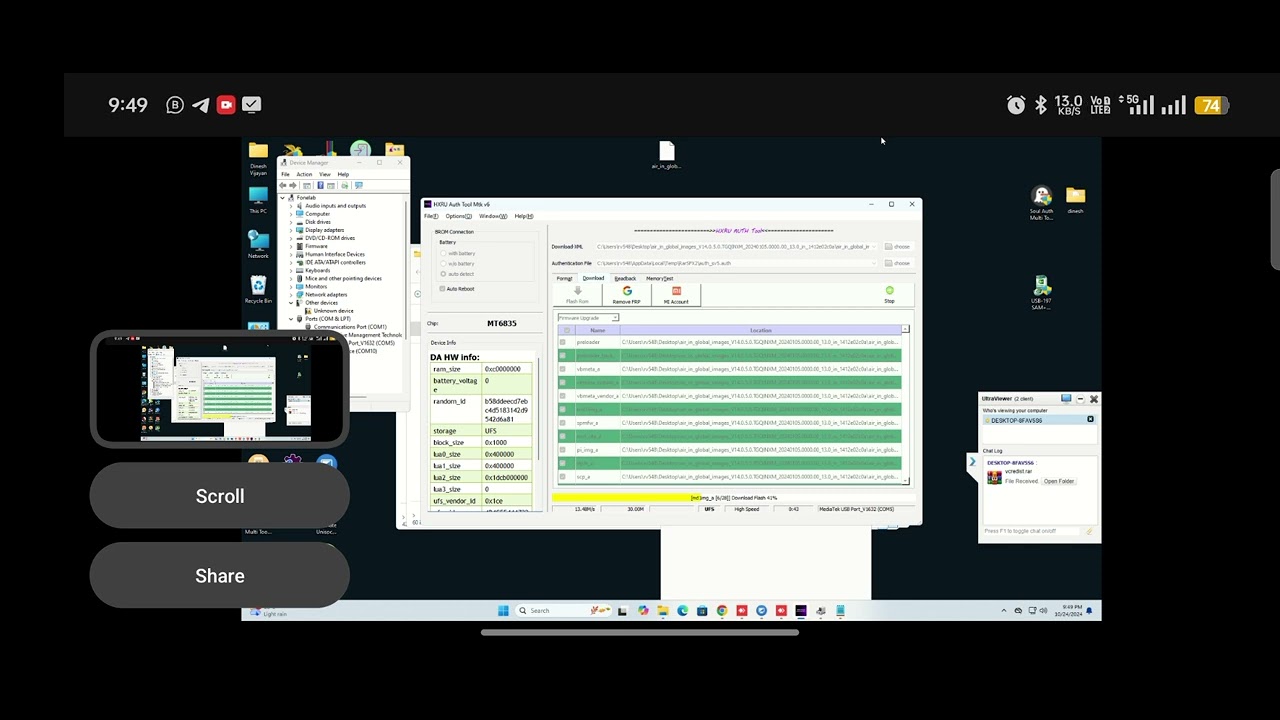Select the 'with battery' radio option

click(443, 253)
